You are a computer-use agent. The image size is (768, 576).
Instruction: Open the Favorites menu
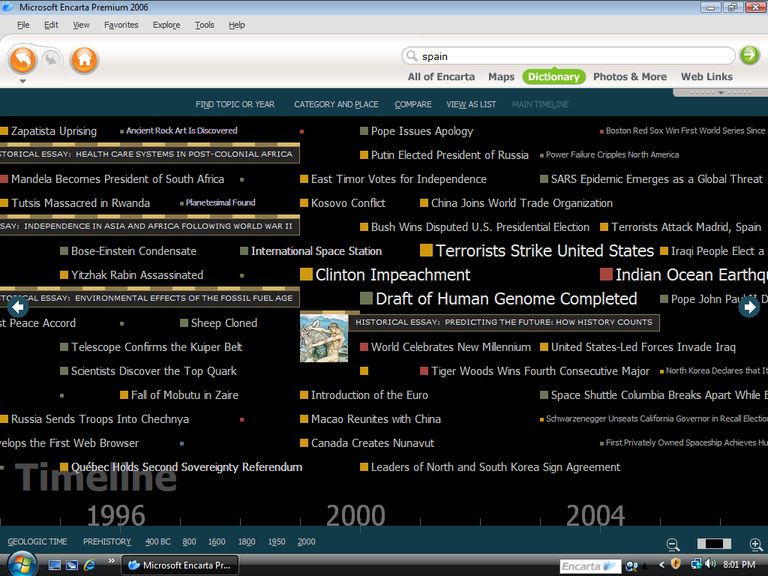point(121,25)
